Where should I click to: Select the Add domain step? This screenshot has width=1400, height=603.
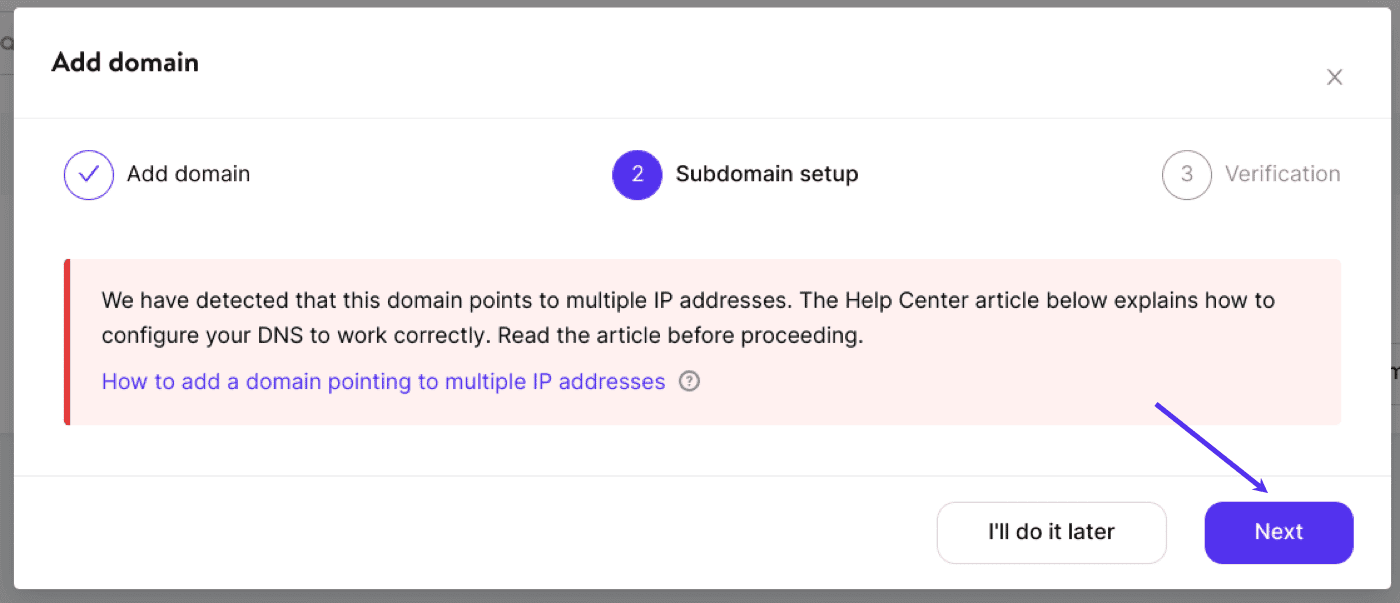coord(187,174)
